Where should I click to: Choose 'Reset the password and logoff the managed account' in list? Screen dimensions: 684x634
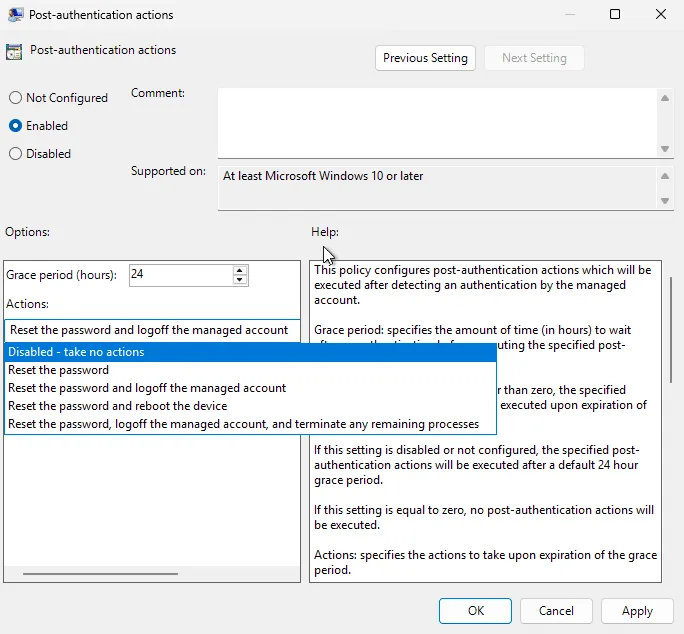coord(250,388)
